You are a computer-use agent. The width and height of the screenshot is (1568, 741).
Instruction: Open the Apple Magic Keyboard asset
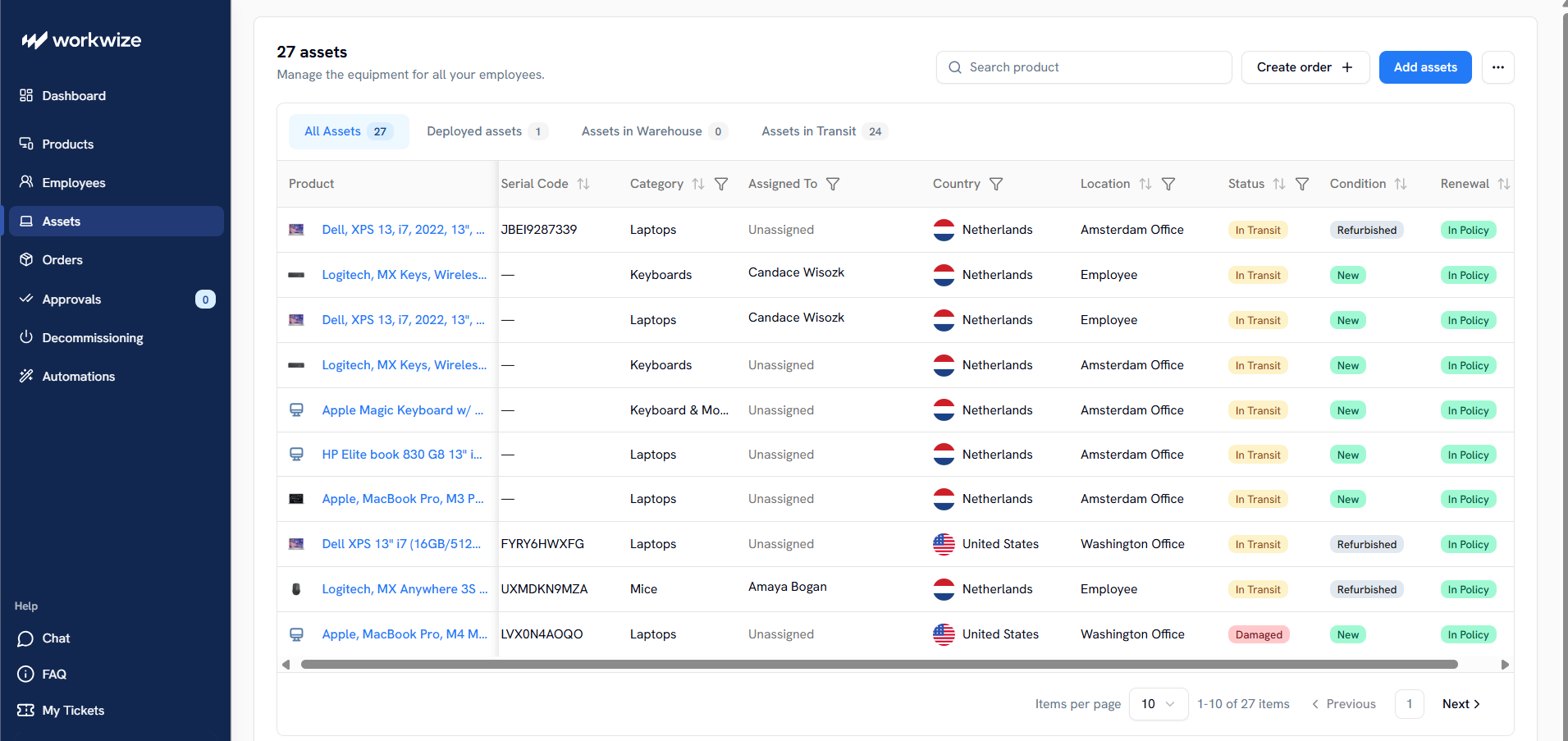403,410
